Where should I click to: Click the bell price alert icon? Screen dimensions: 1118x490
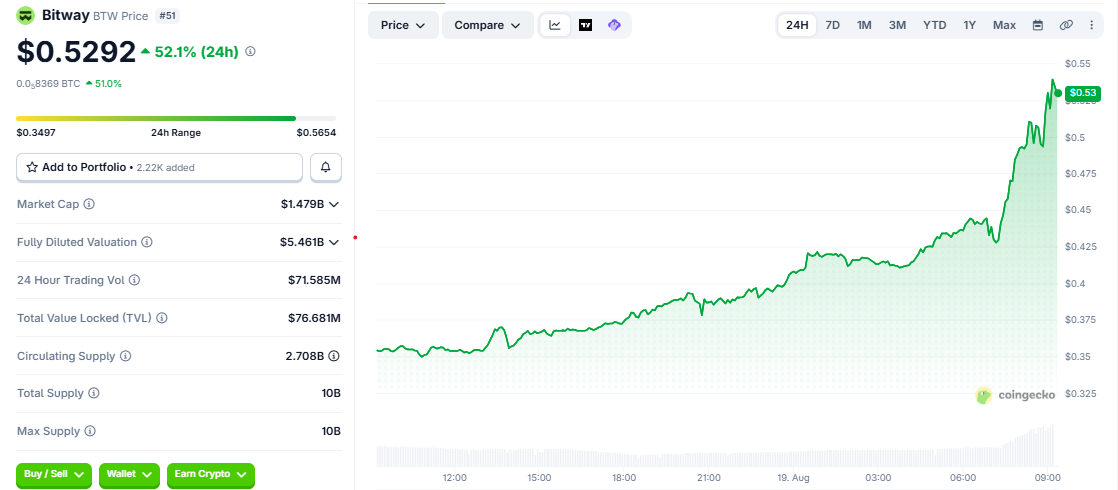[326, 167]
